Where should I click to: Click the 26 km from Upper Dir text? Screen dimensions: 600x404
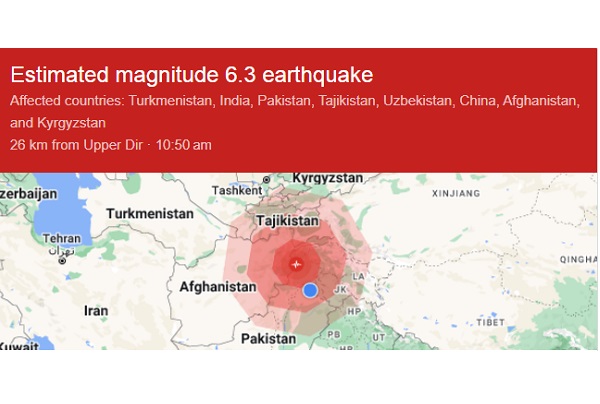[76, 145]
